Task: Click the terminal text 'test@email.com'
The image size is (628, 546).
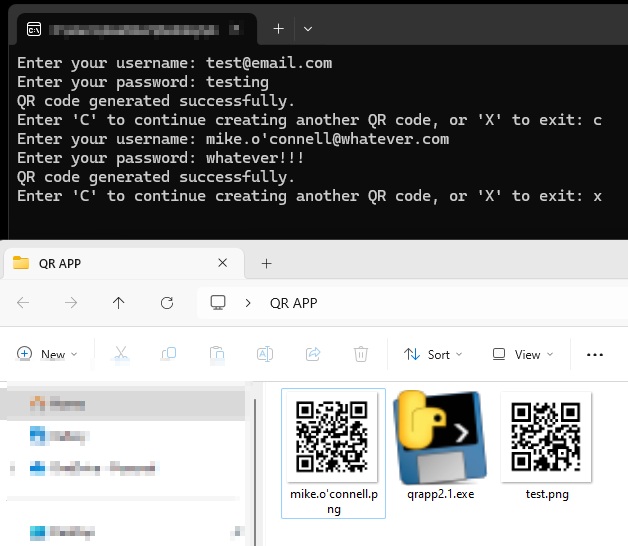Action: click(269, 63)
